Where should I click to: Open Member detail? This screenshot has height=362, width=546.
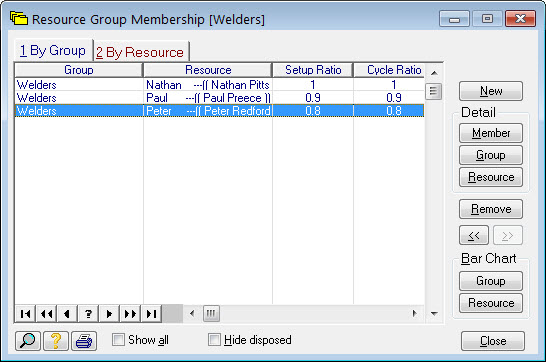(x=491, y=133)
